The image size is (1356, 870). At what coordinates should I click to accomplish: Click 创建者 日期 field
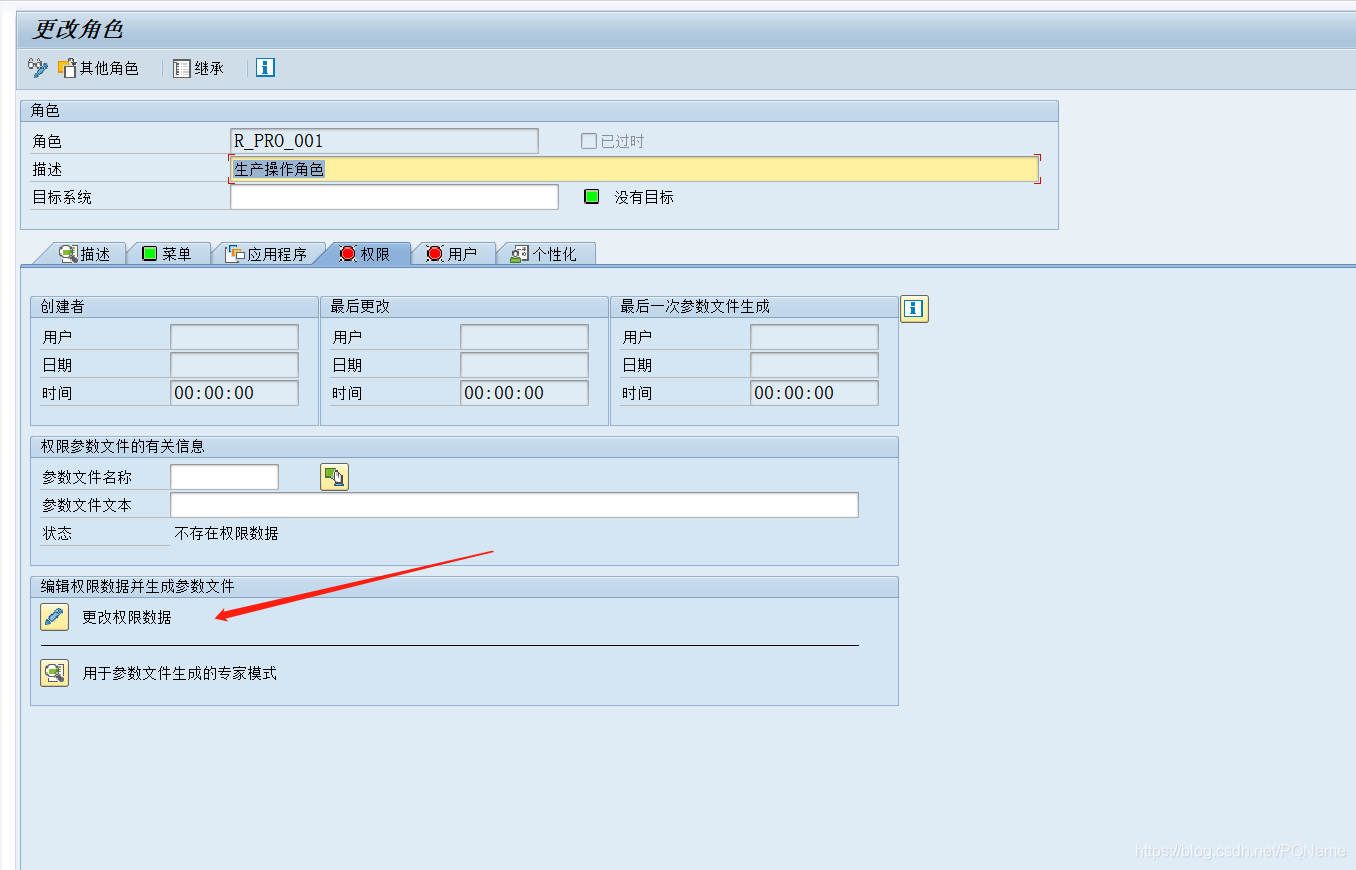click(234, 365)
